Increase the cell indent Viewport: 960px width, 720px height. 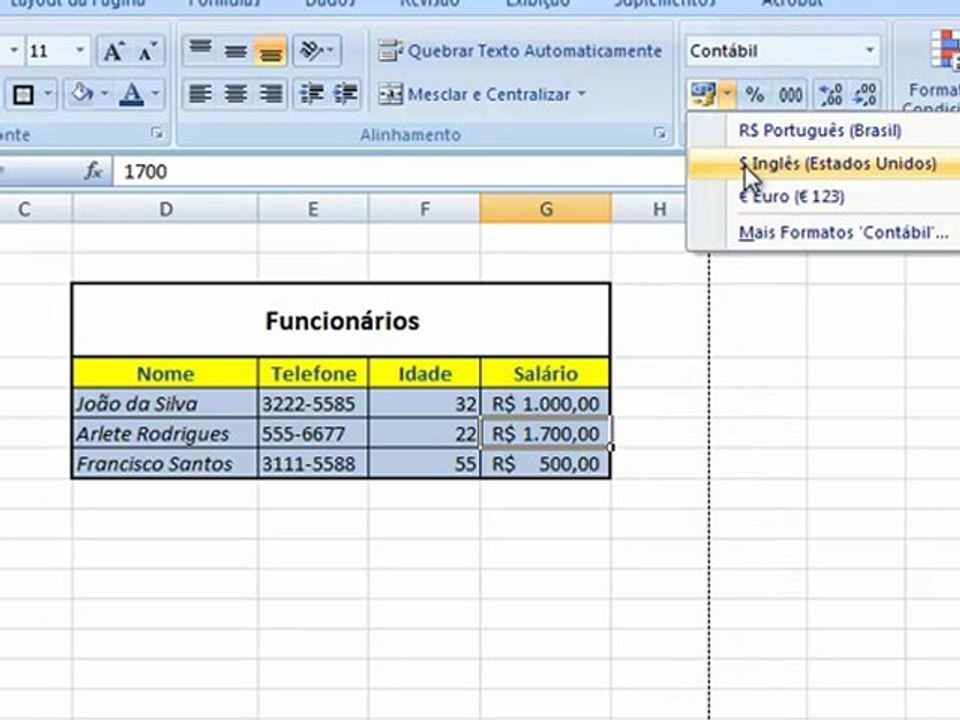[345, 94]
